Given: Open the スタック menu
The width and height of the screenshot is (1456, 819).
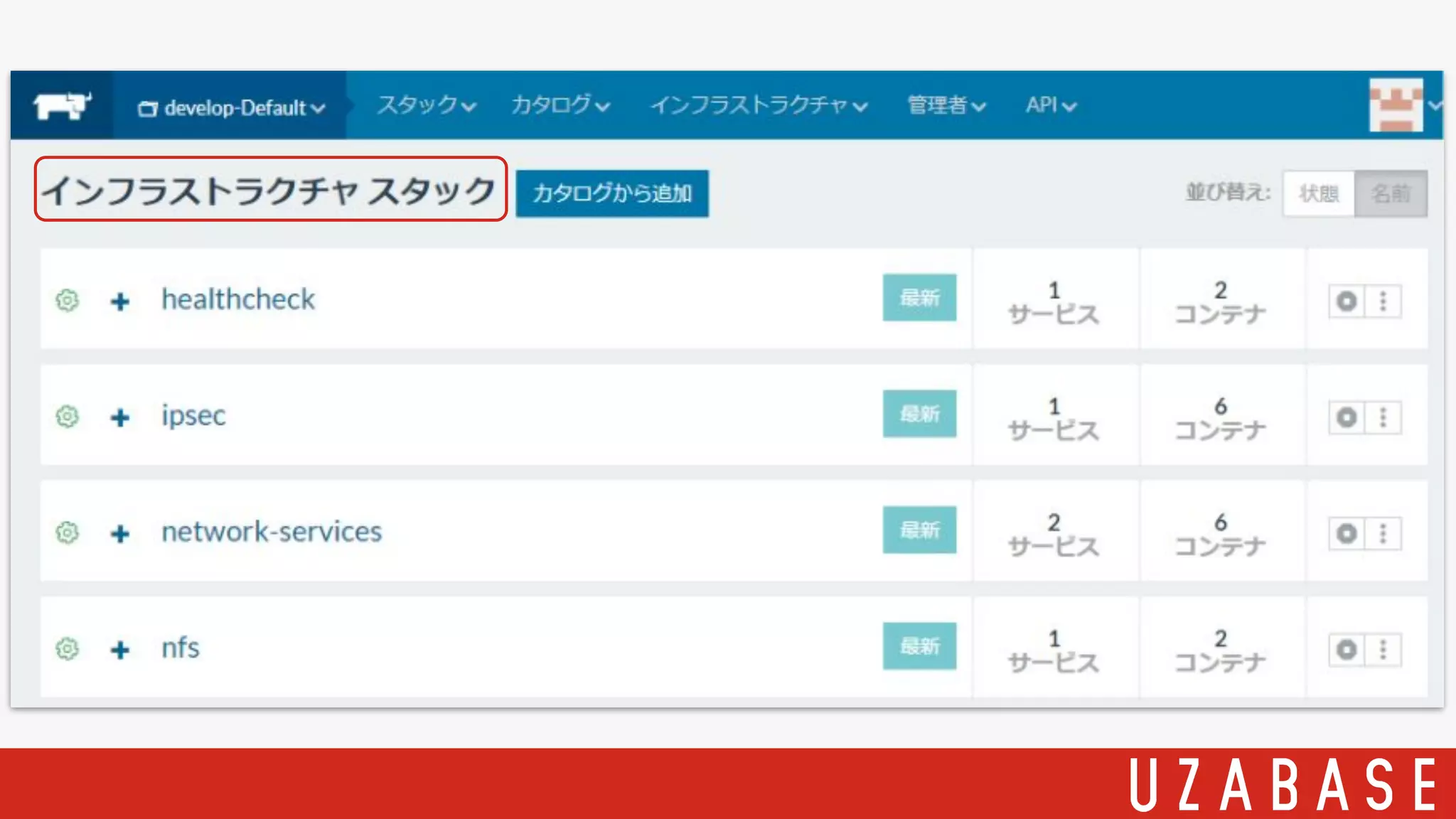Looking at the screenshot, I should coord(425,105).
